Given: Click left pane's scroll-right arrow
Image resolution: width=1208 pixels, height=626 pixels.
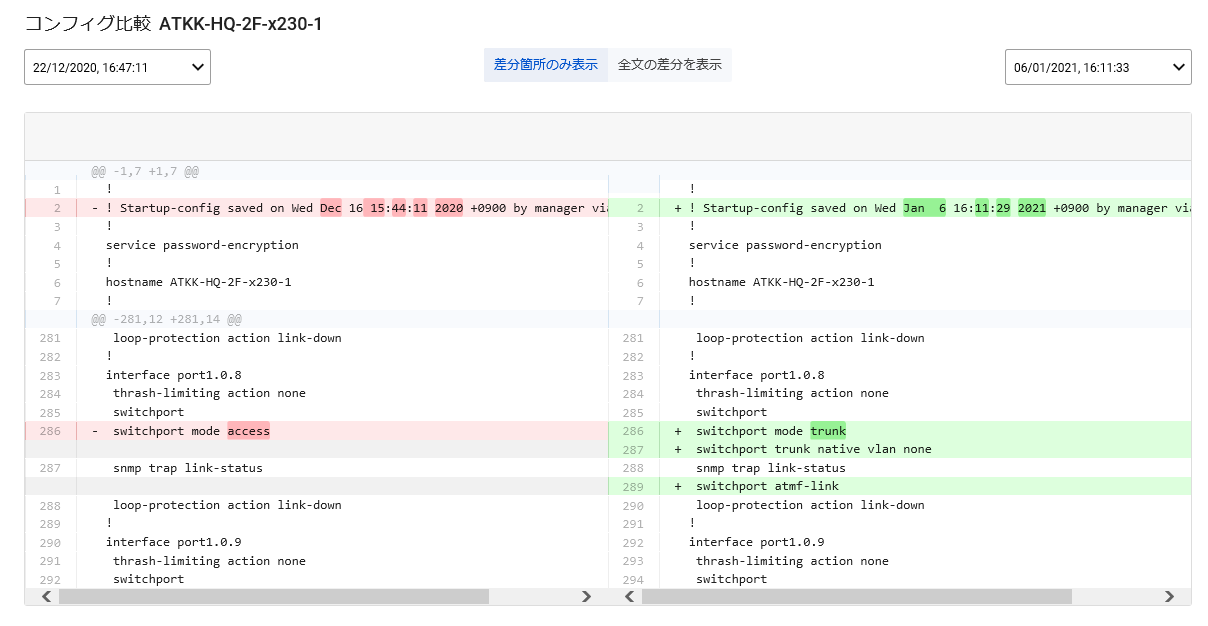Looking at the screenshot, I should 587,596.
